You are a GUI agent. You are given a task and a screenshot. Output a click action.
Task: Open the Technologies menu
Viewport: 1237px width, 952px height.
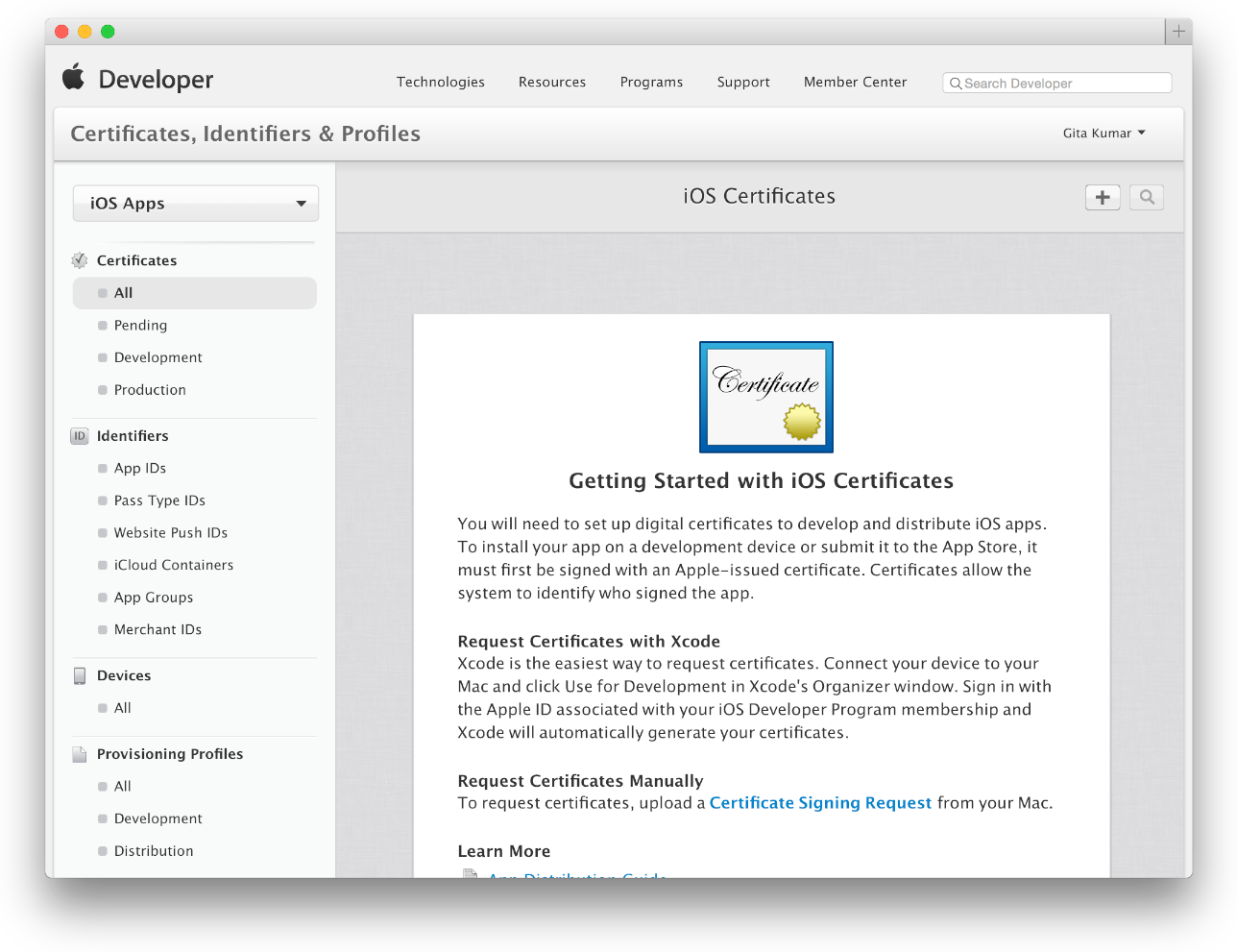pos(441,83)
